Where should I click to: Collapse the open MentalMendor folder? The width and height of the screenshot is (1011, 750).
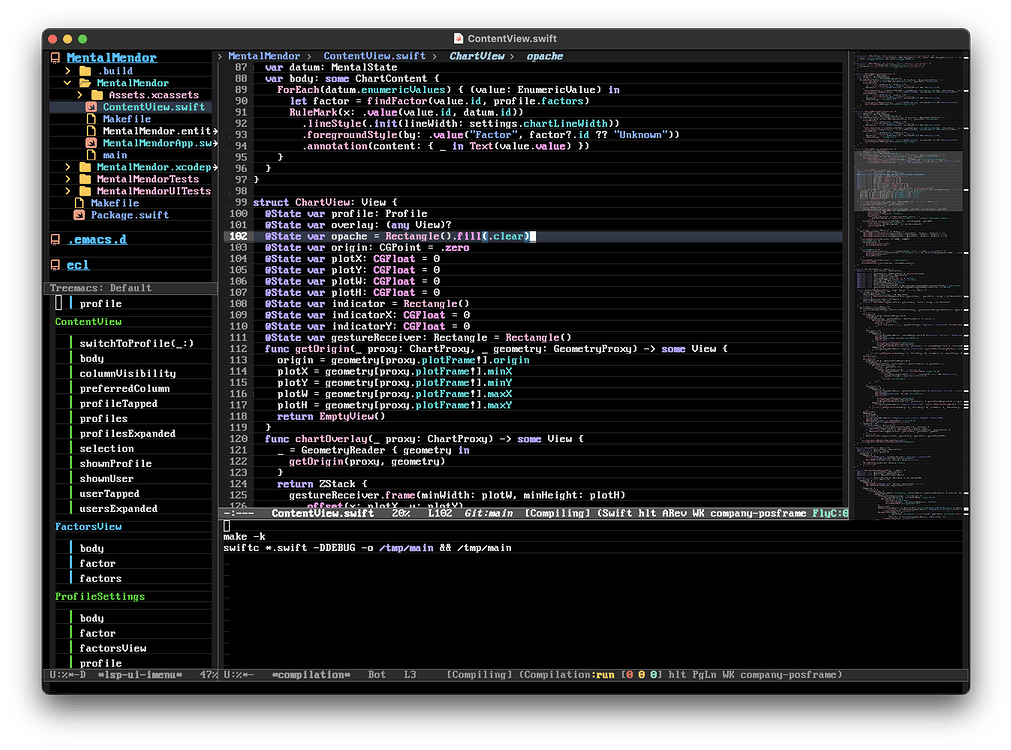(67, 81)
